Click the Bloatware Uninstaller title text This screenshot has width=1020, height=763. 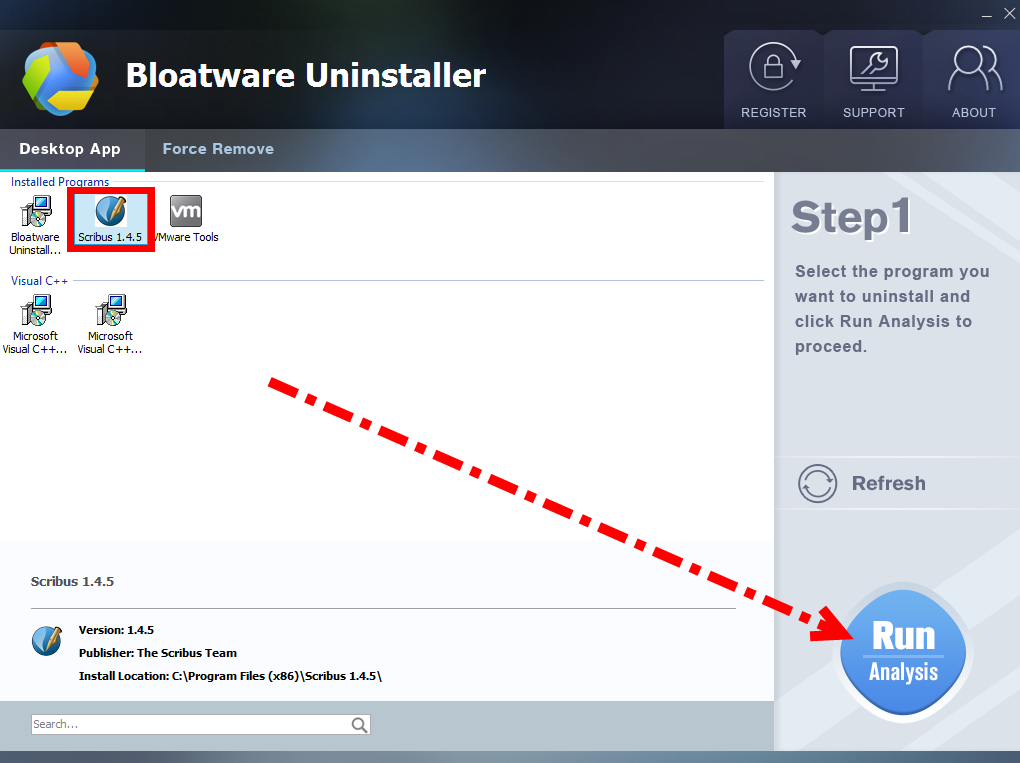click(x=306, y=75)
